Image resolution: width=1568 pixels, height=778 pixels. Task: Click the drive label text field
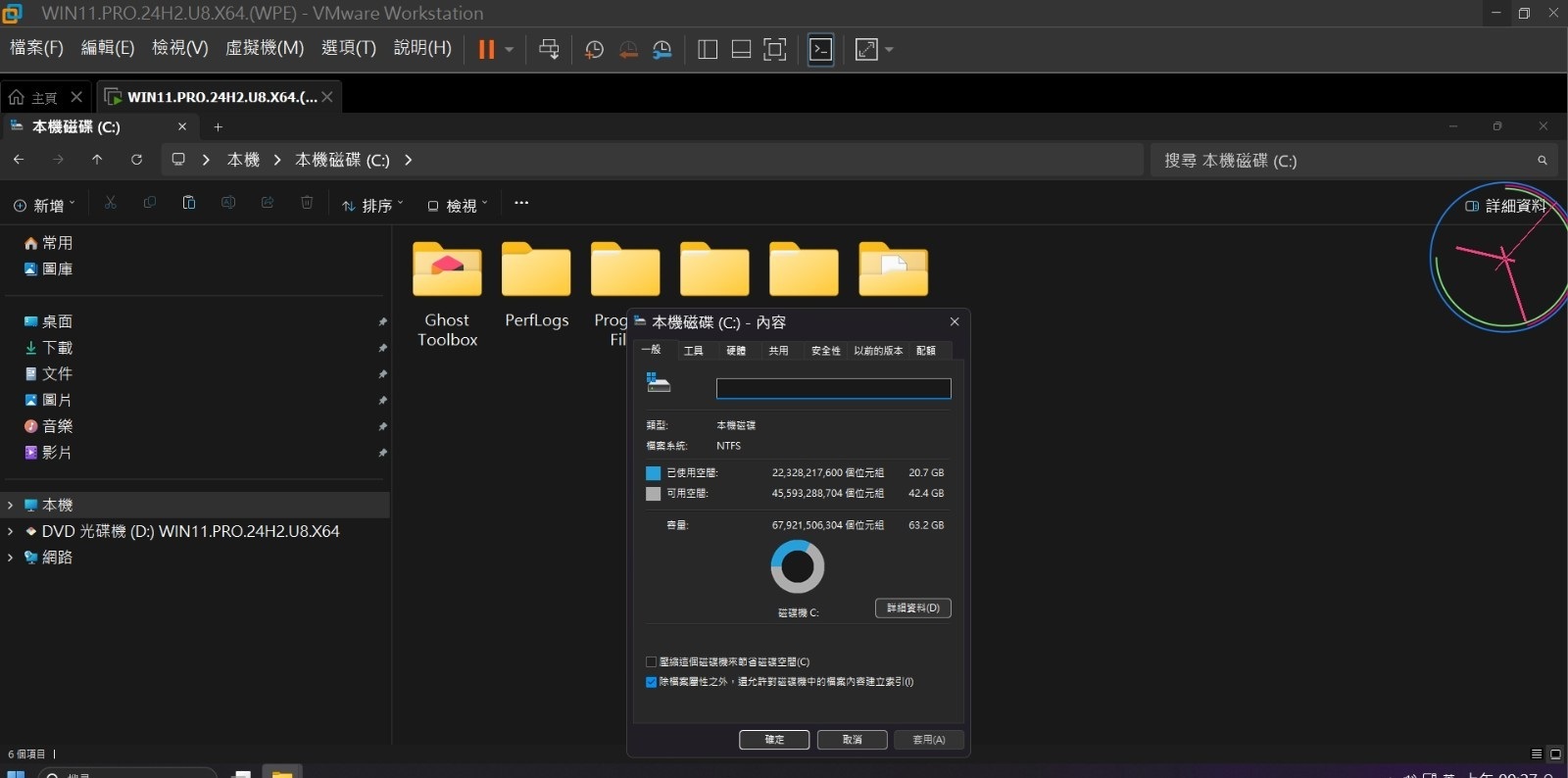coord(834,389)
